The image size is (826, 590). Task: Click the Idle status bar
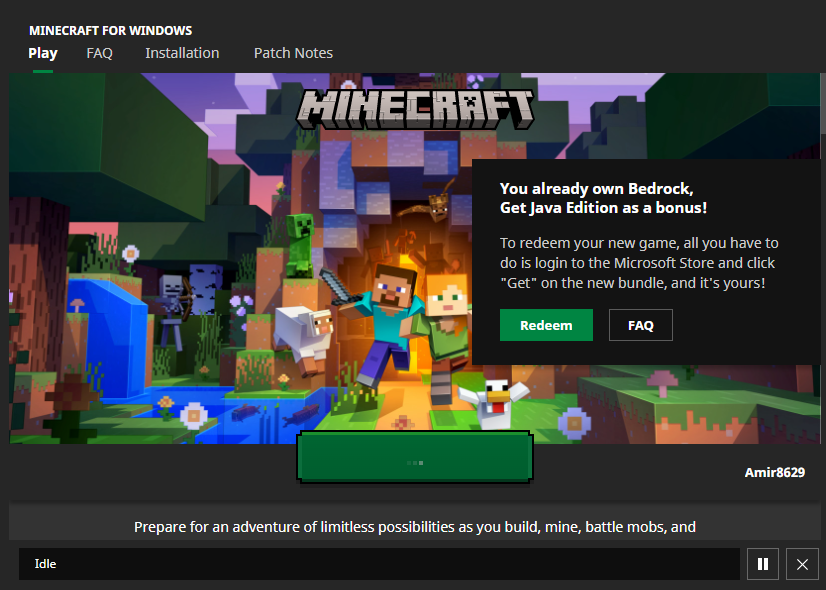[x=379, y=564]
